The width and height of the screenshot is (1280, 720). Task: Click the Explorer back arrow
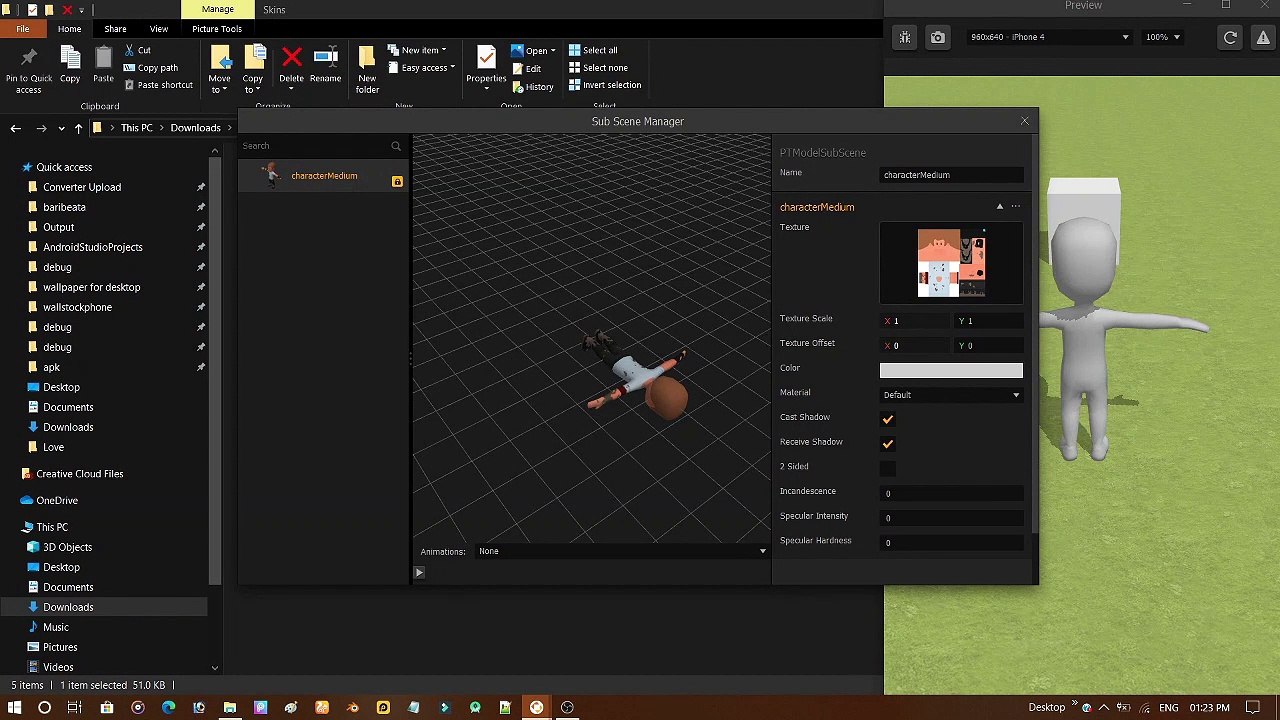15,128
